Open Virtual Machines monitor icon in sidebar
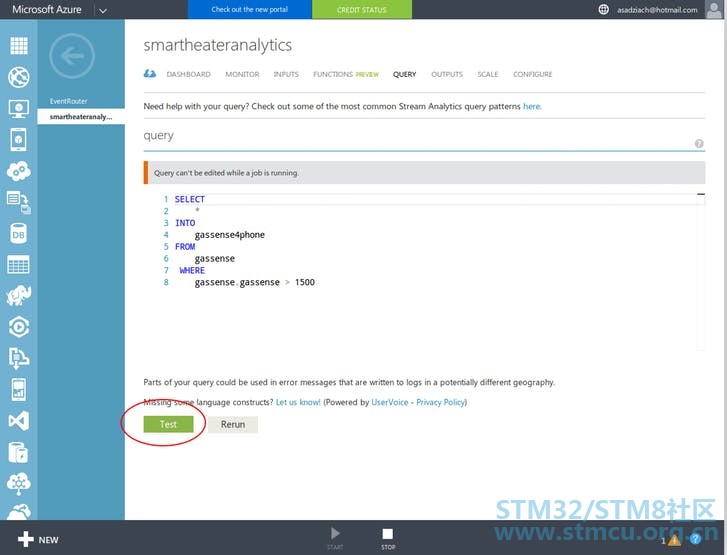 (x=18, y=108)
